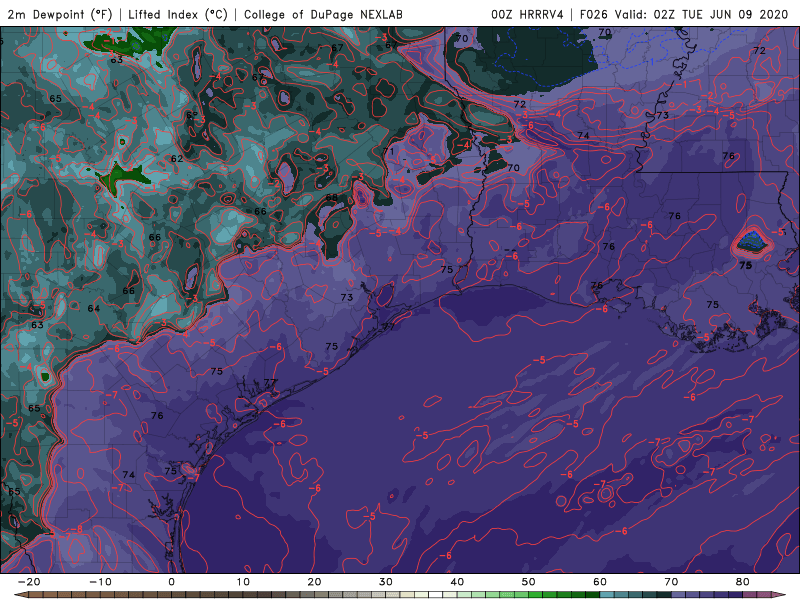This screenshot has height=600, width=800.
Task: Click the bright green segment of the color bar
Action: pyautogui.click(x=536, y=595)
